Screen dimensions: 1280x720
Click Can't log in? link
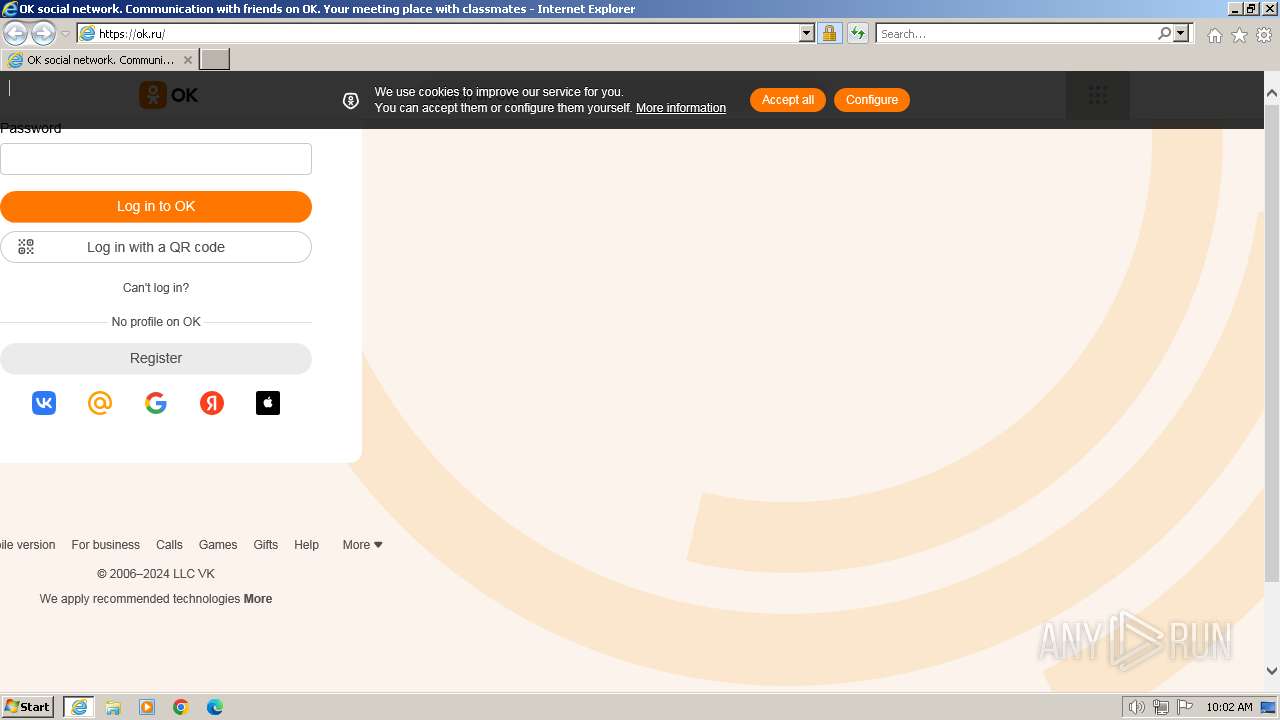[156, 288]
